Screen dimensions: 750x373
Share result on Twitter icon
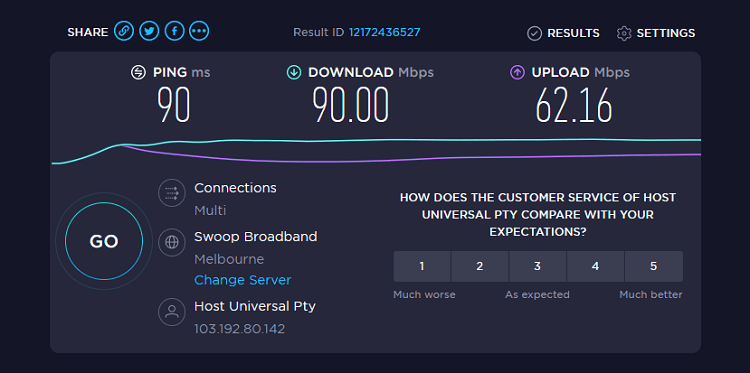tap(149, 32)
